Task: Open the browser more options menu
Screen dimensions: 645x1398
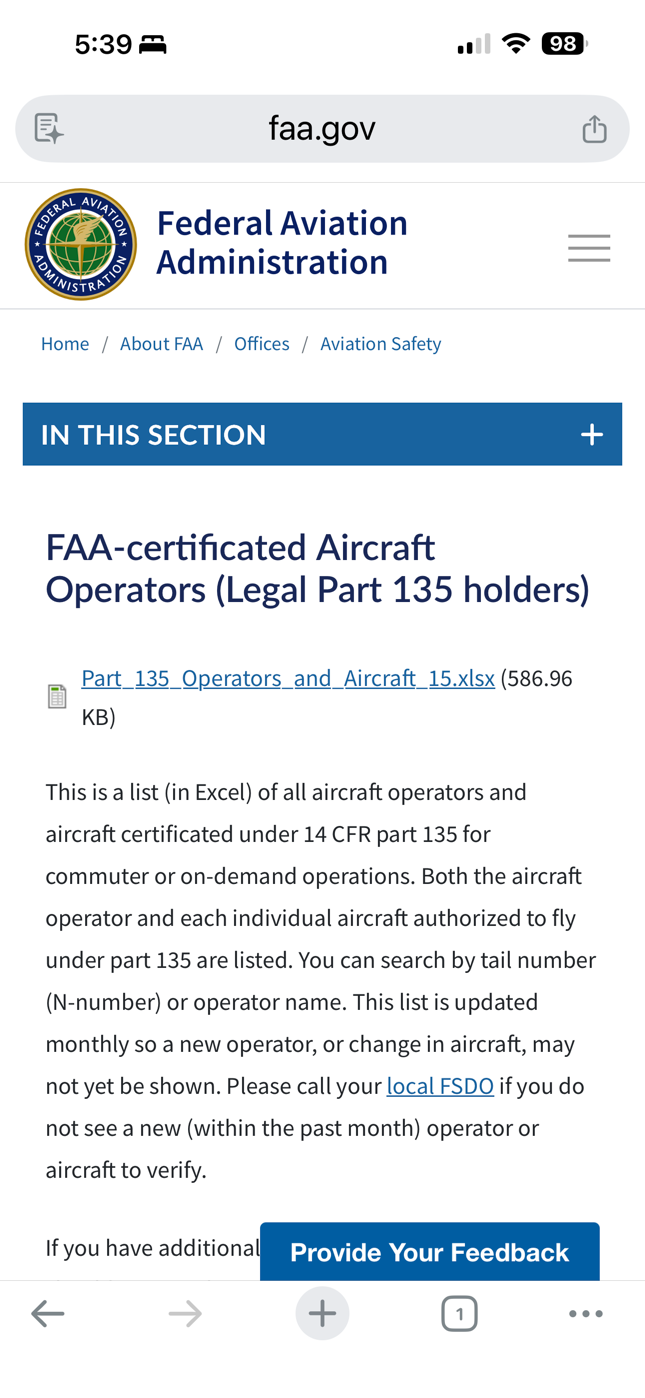Action: (x=586, y=1314)
